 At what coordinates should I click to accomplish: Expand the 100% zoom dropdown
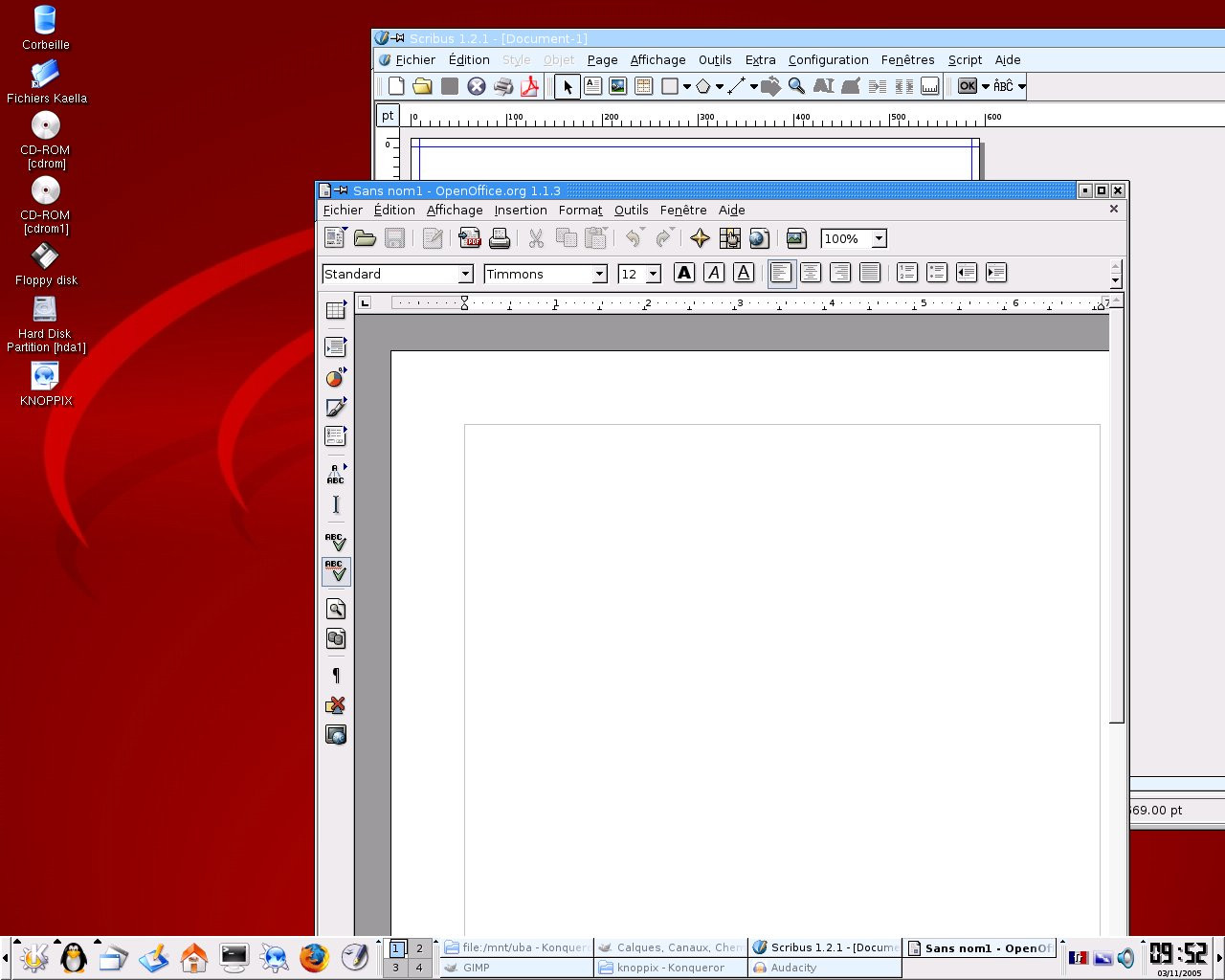[879, 238]
